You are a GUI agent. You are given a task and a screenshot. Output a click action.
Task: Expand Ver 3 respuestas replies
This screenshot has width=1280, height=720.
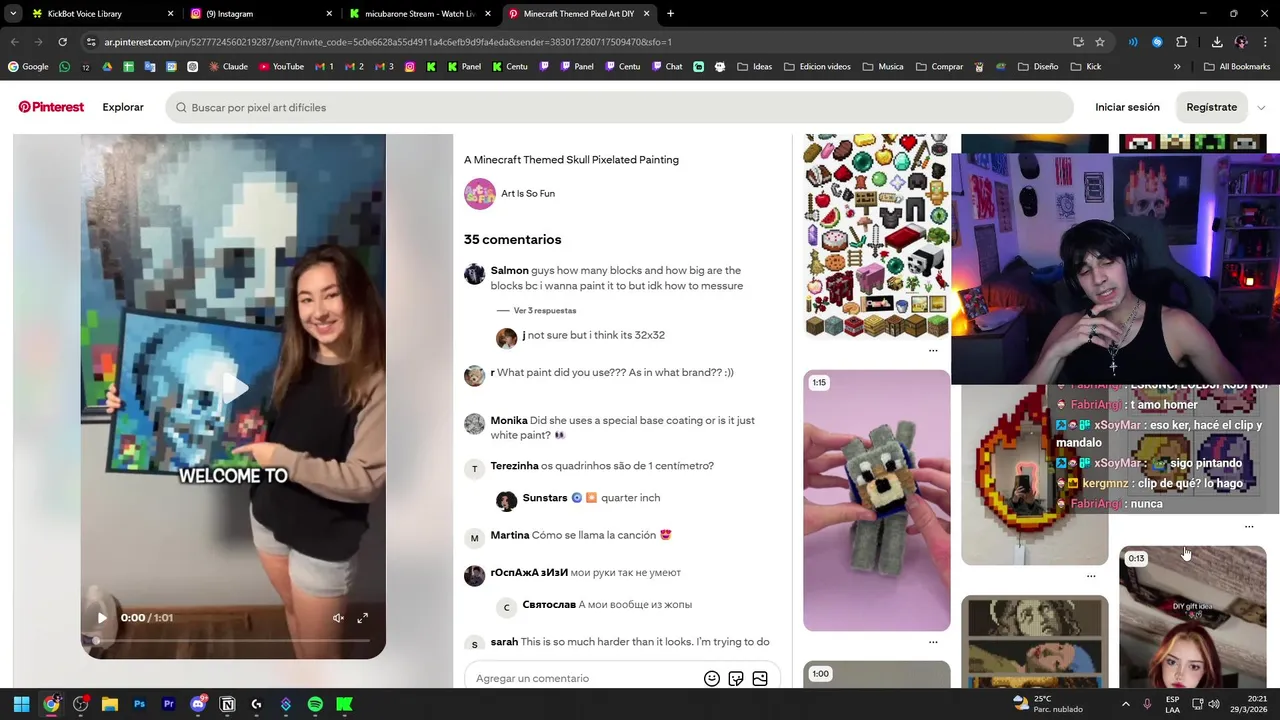tap(544, 311)
